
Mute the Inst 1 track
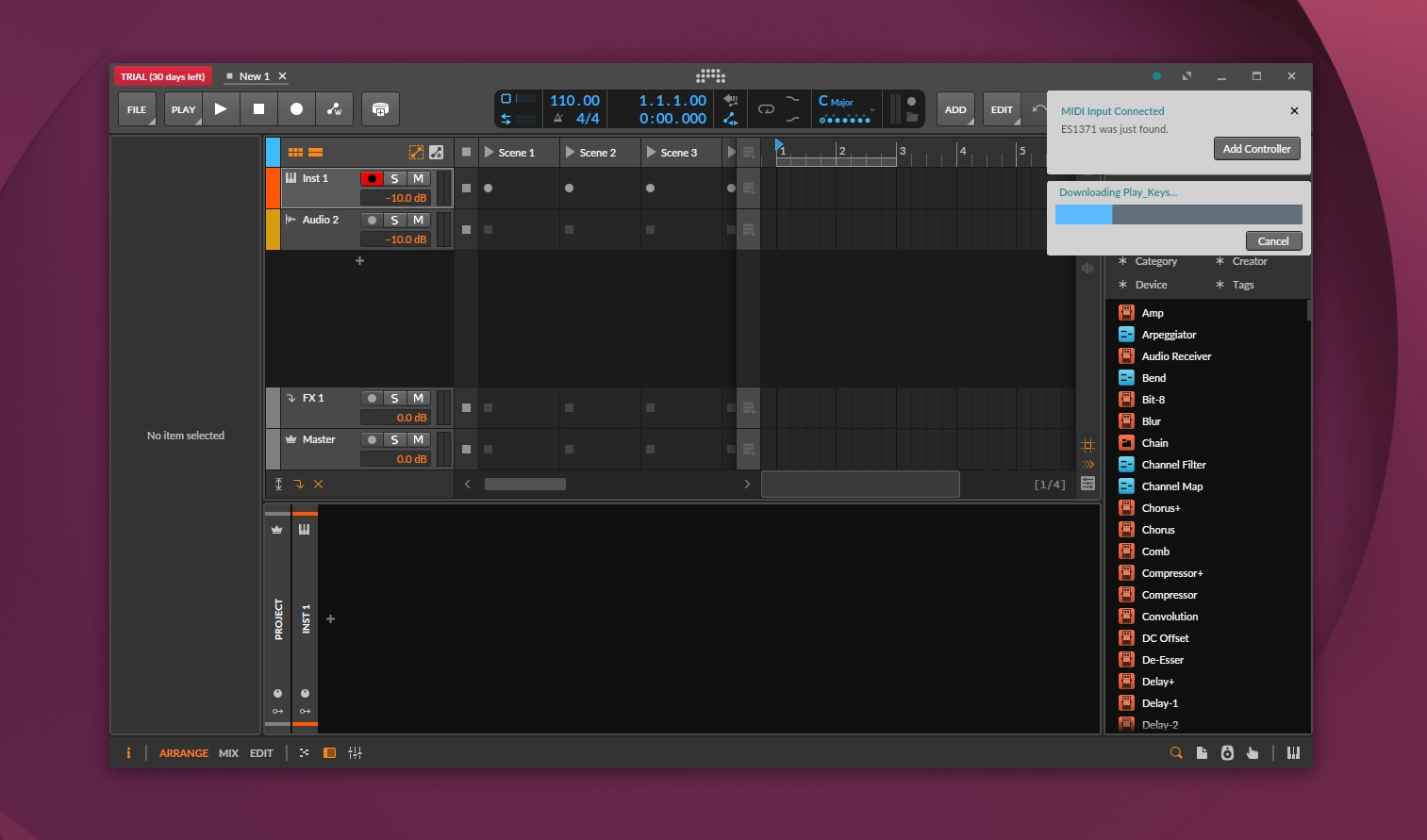[x=419, y=178]
